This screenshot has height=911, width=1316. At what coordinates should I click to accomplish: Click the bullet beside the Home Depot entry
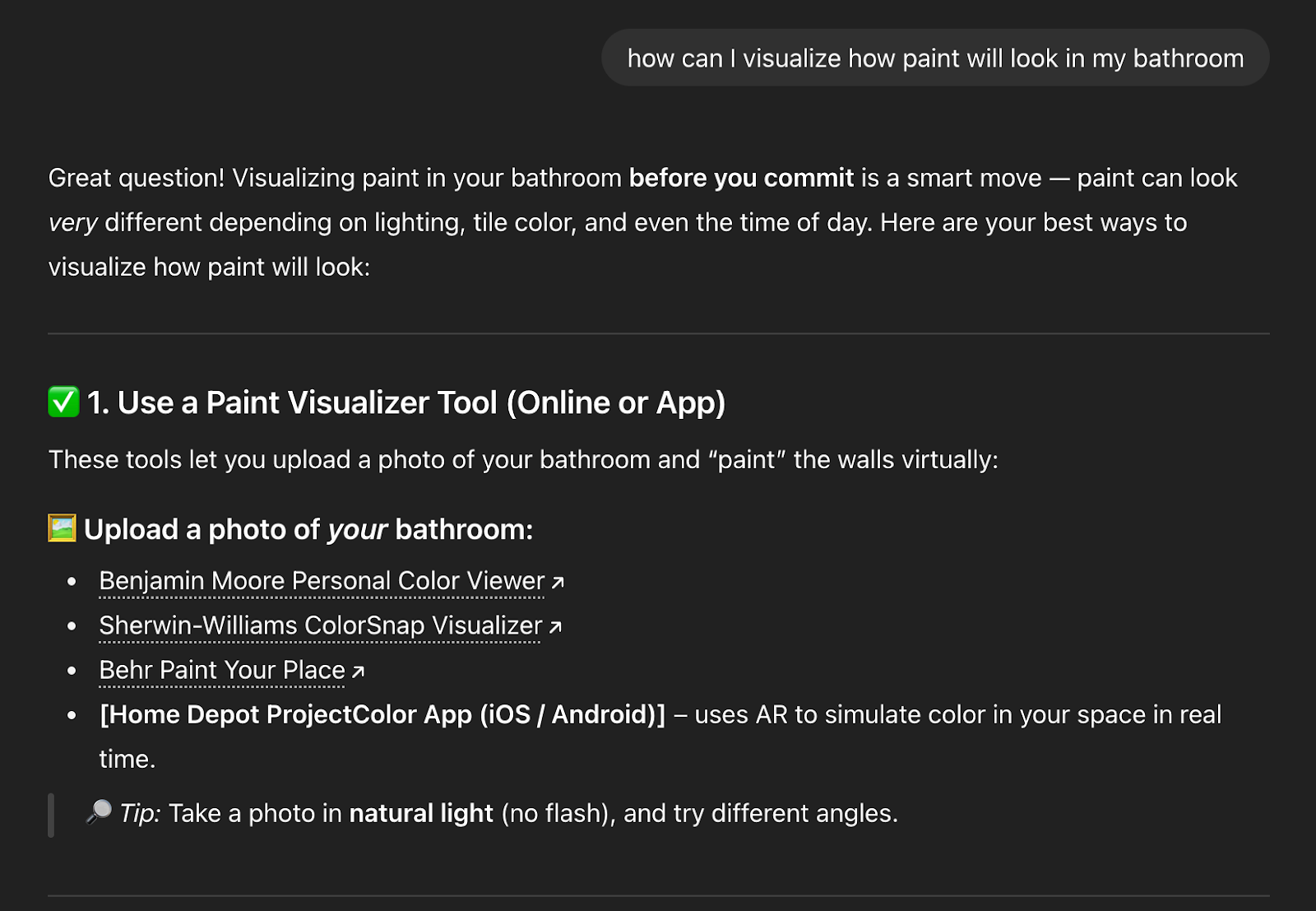coord(72,714)
